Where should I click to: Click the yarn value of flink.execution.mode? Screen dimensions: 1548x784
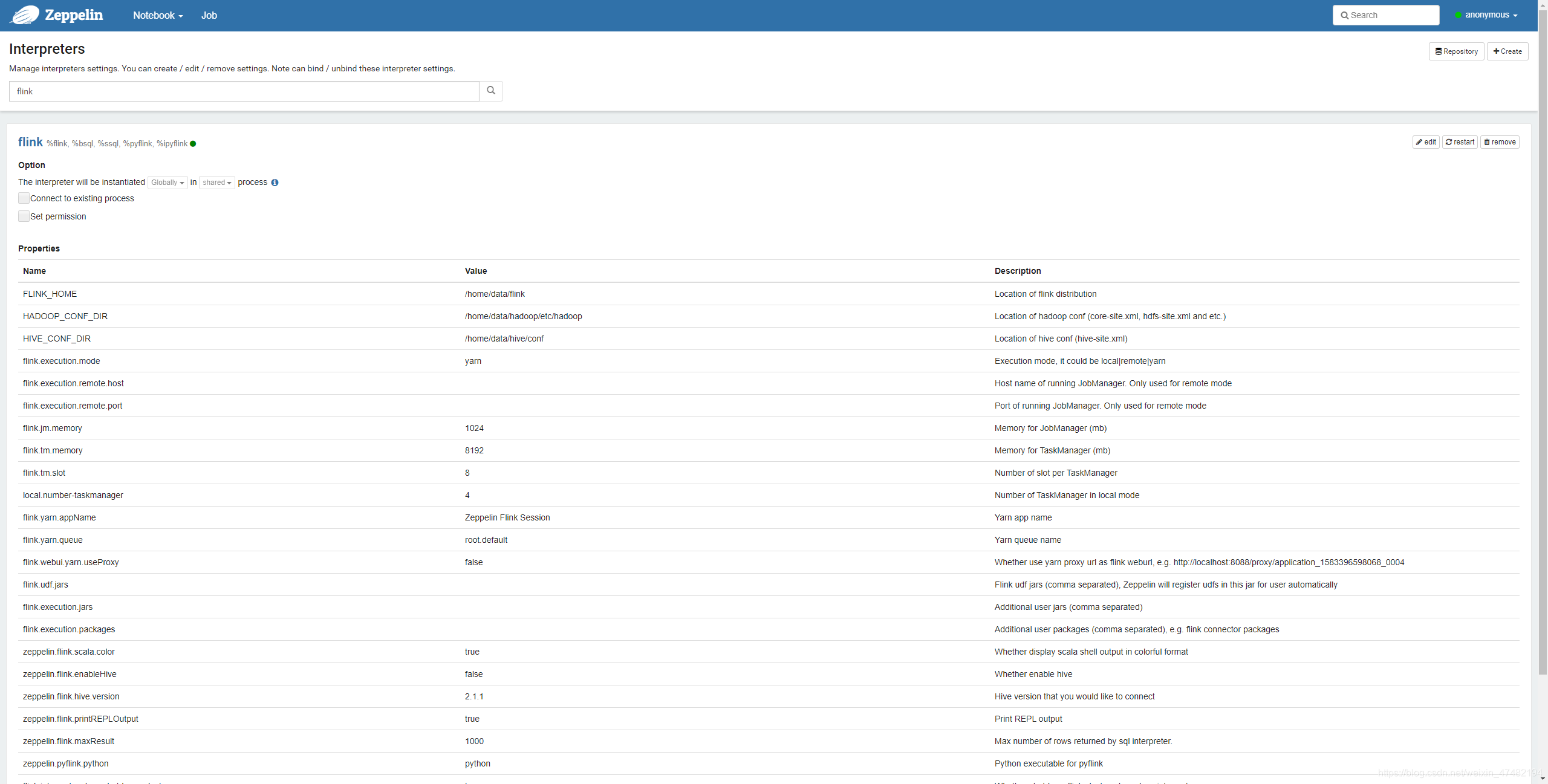[x=473, y=361]
